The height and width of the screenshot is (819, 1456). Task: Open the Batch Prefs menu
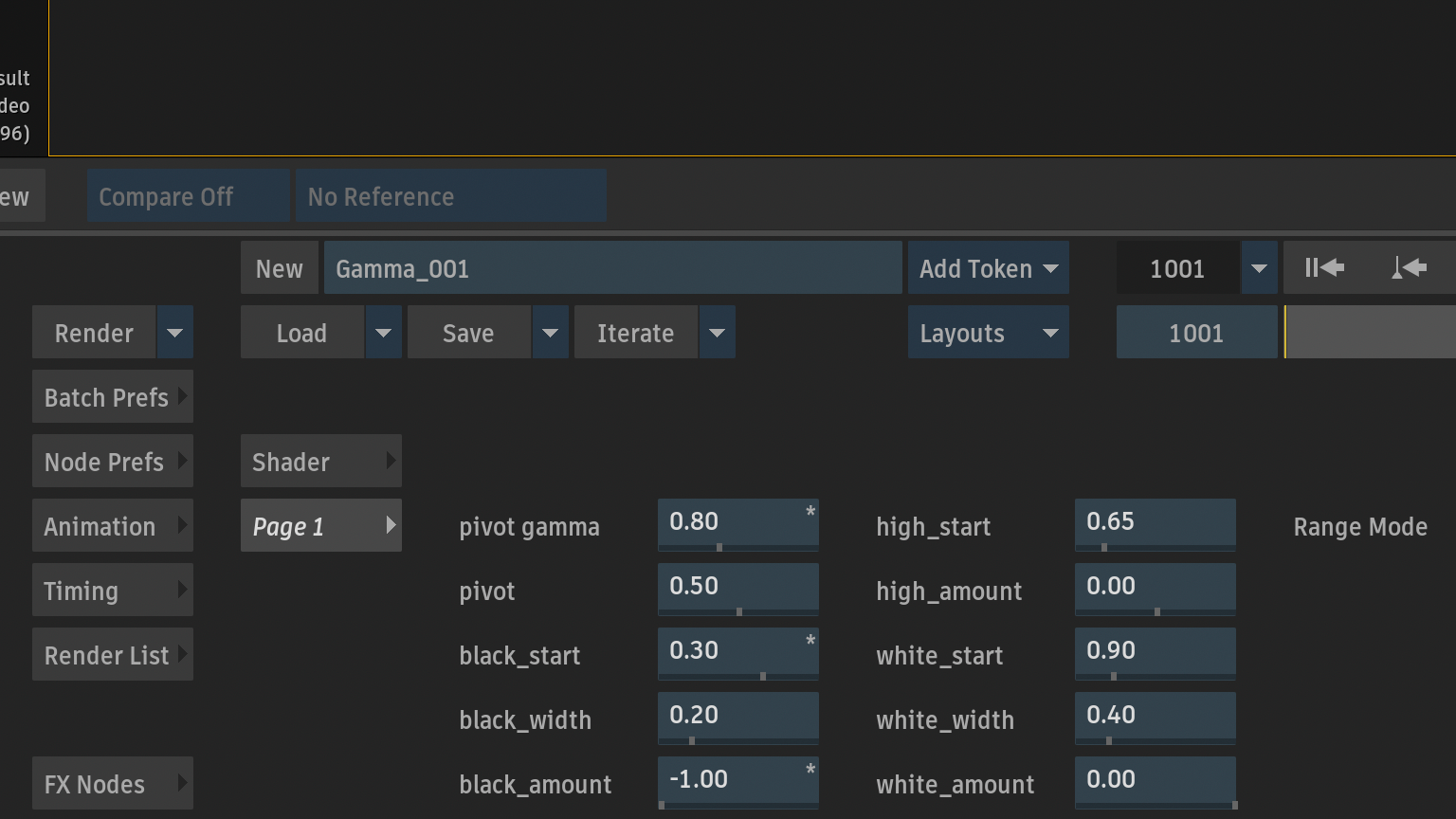[113, 397]
